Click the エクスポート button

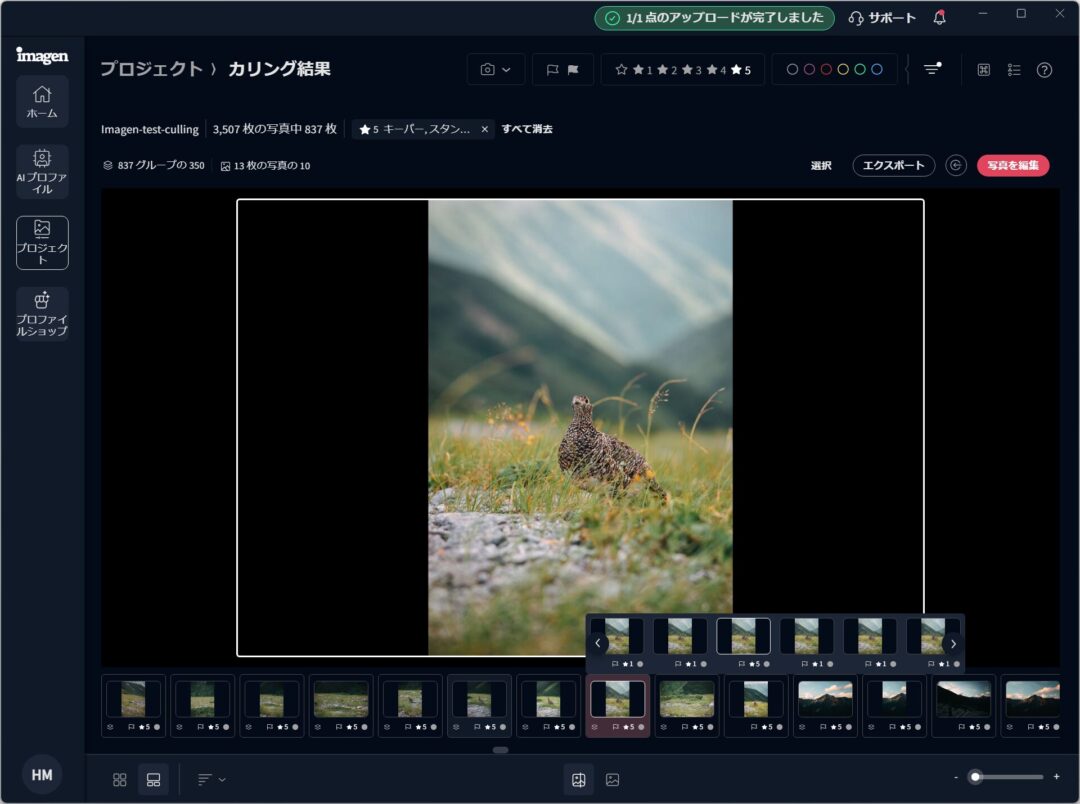[x=893, y=166]
